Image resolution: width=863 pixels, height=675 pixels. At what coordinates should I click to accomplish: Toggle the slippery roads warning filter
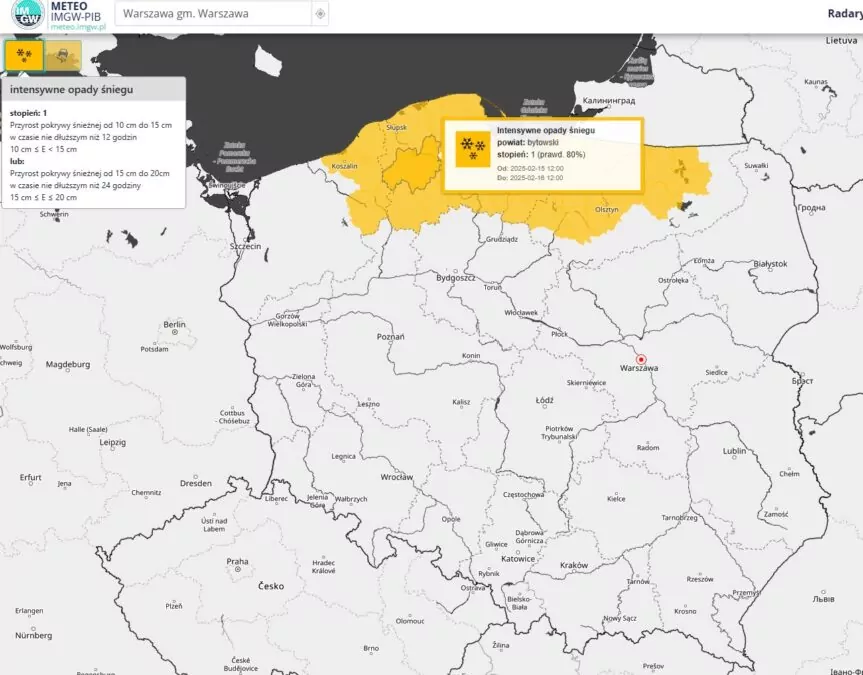click(x=63, y=55)
